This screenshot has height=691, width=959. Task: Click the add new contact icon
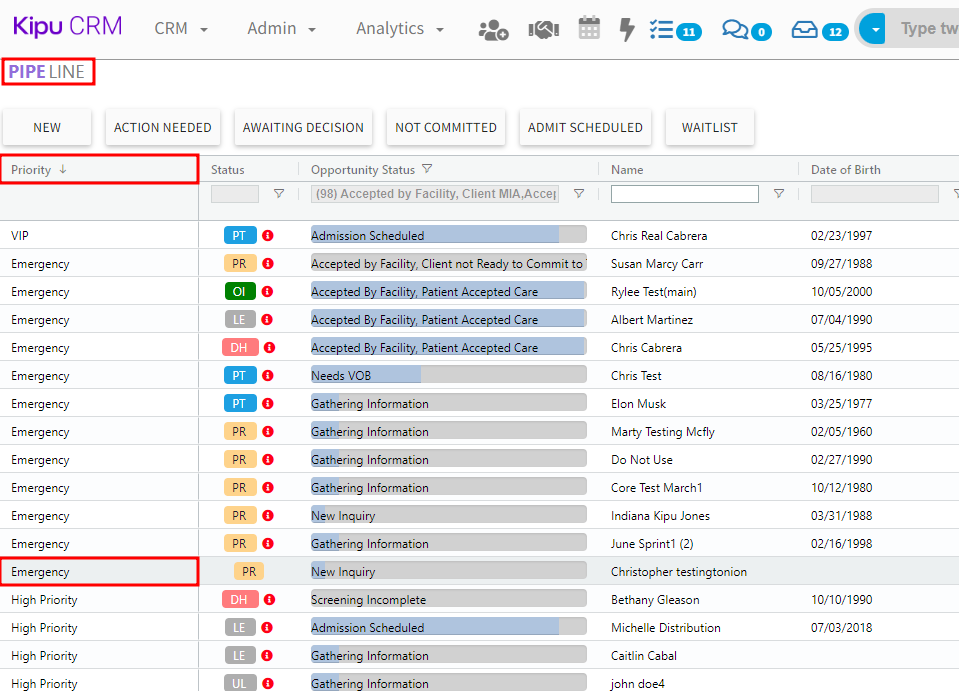[x=493, y=29]
